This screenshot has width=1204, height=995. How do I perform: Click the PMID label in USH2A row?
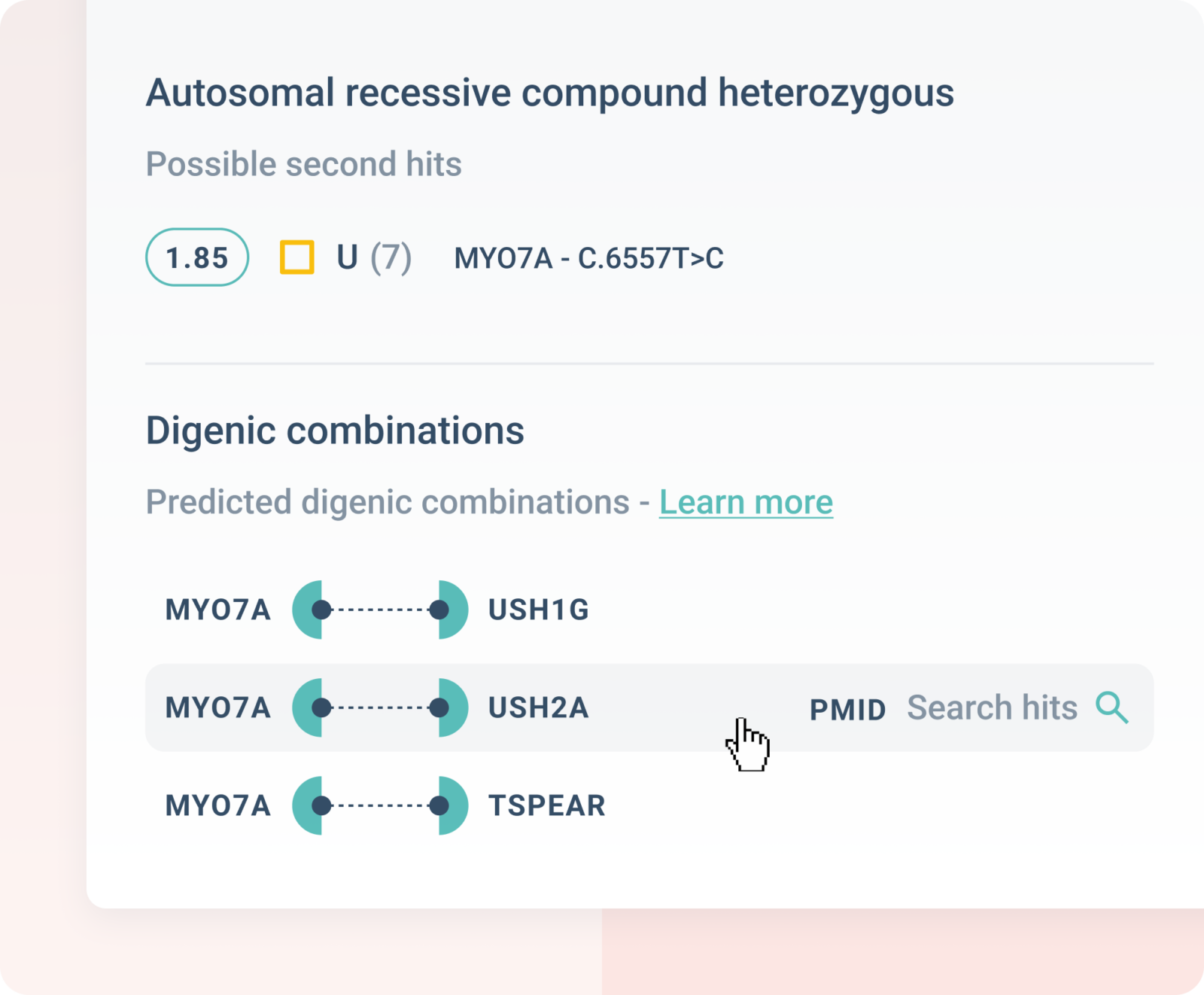848,710
